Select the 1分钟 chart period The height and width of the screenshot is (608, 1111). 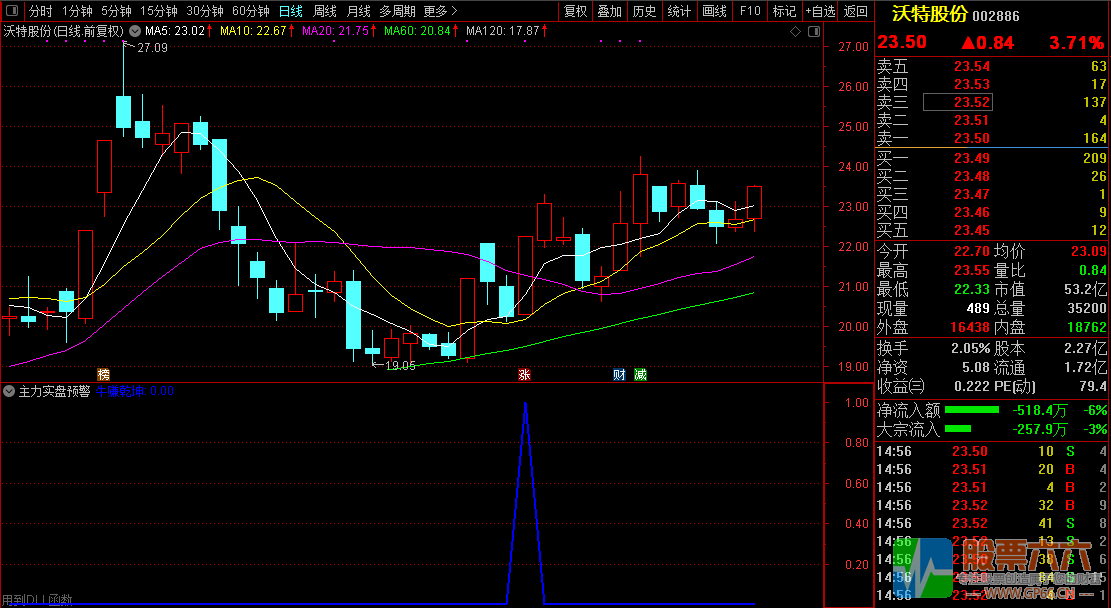(x=77, y=11)
